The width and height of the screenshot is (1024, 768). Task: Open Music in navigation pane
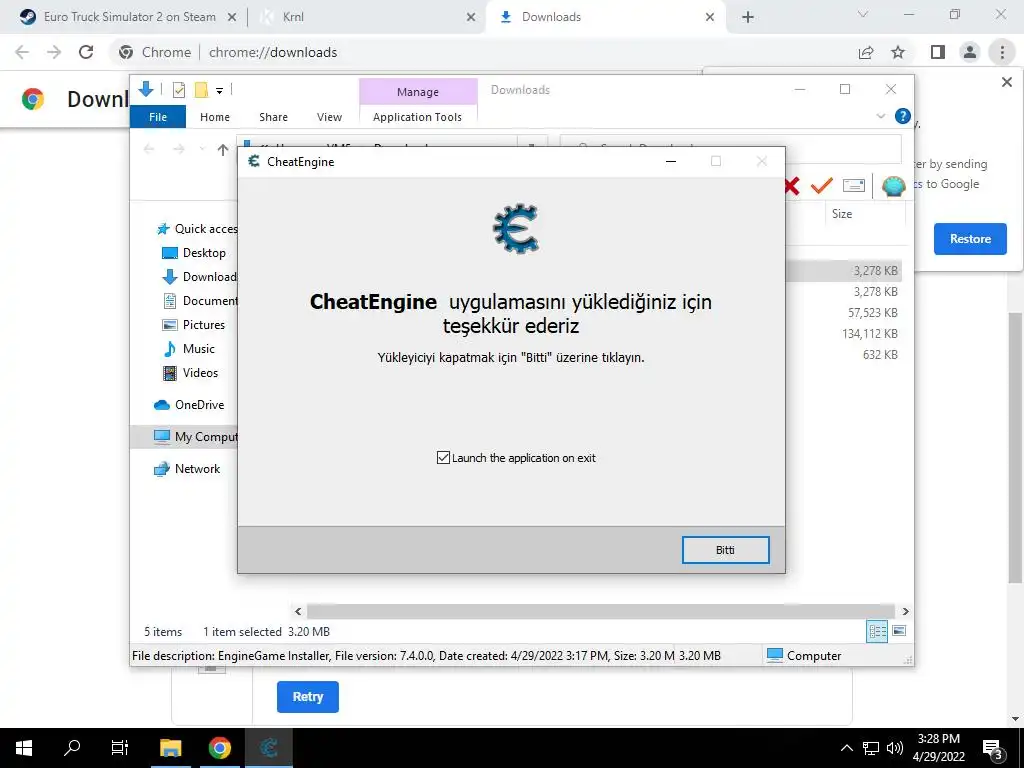tap(189, 349)
